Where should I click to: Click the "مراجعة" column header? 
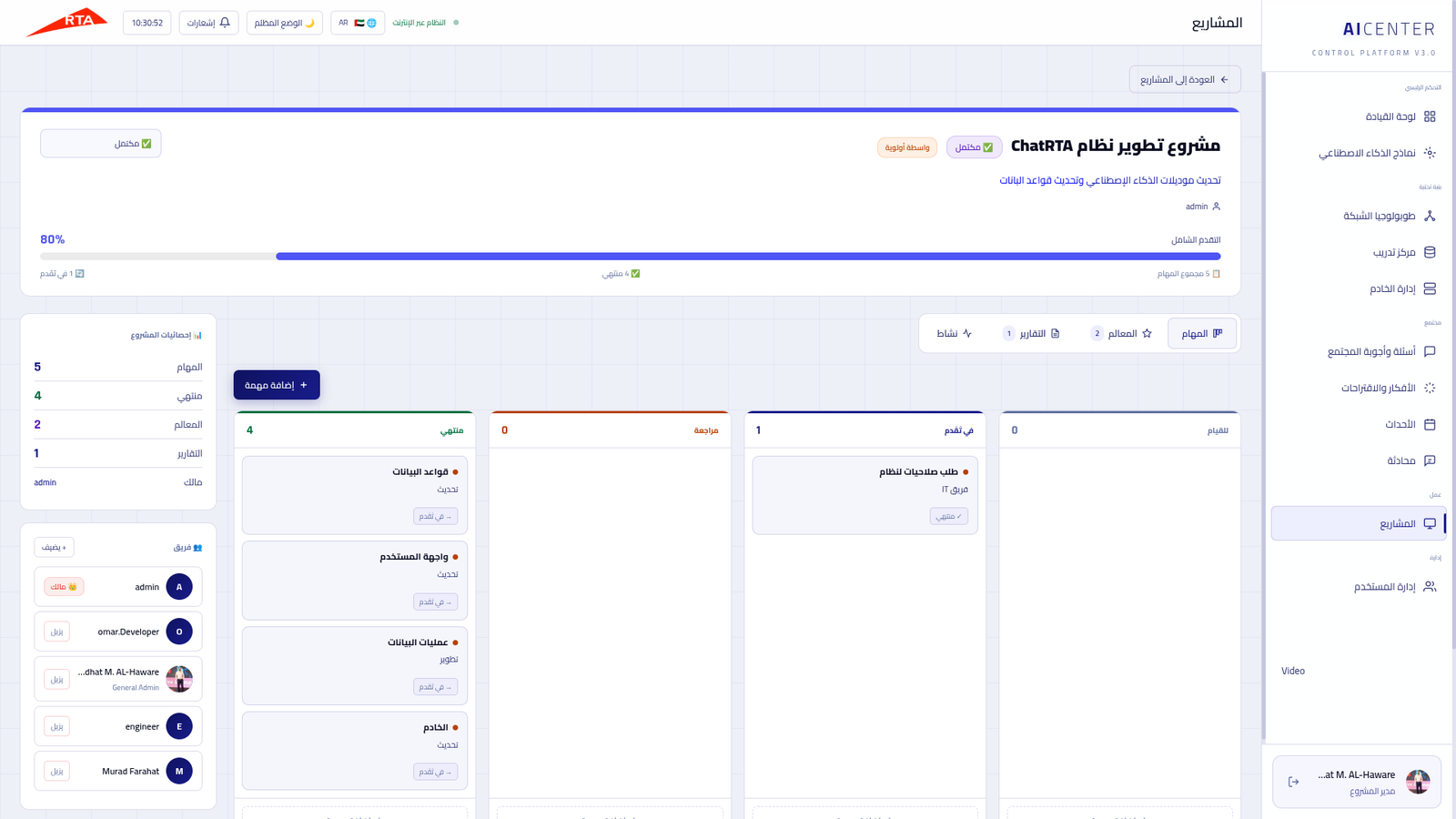click(x=610, y=430)
